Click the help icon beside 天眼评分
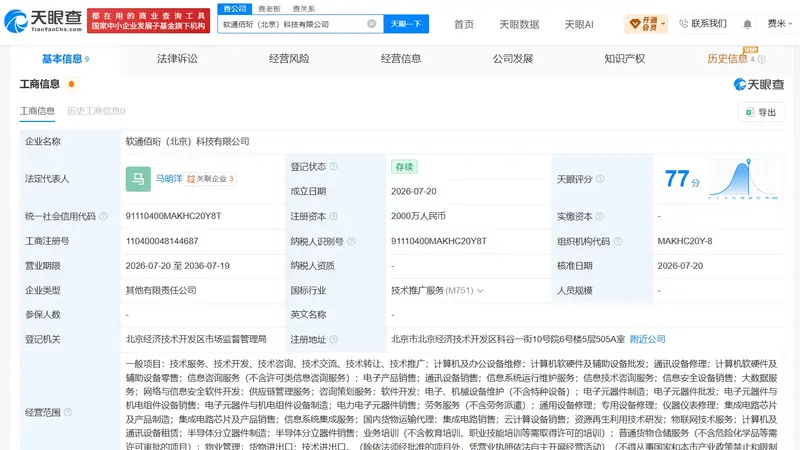 click(600, 179)
